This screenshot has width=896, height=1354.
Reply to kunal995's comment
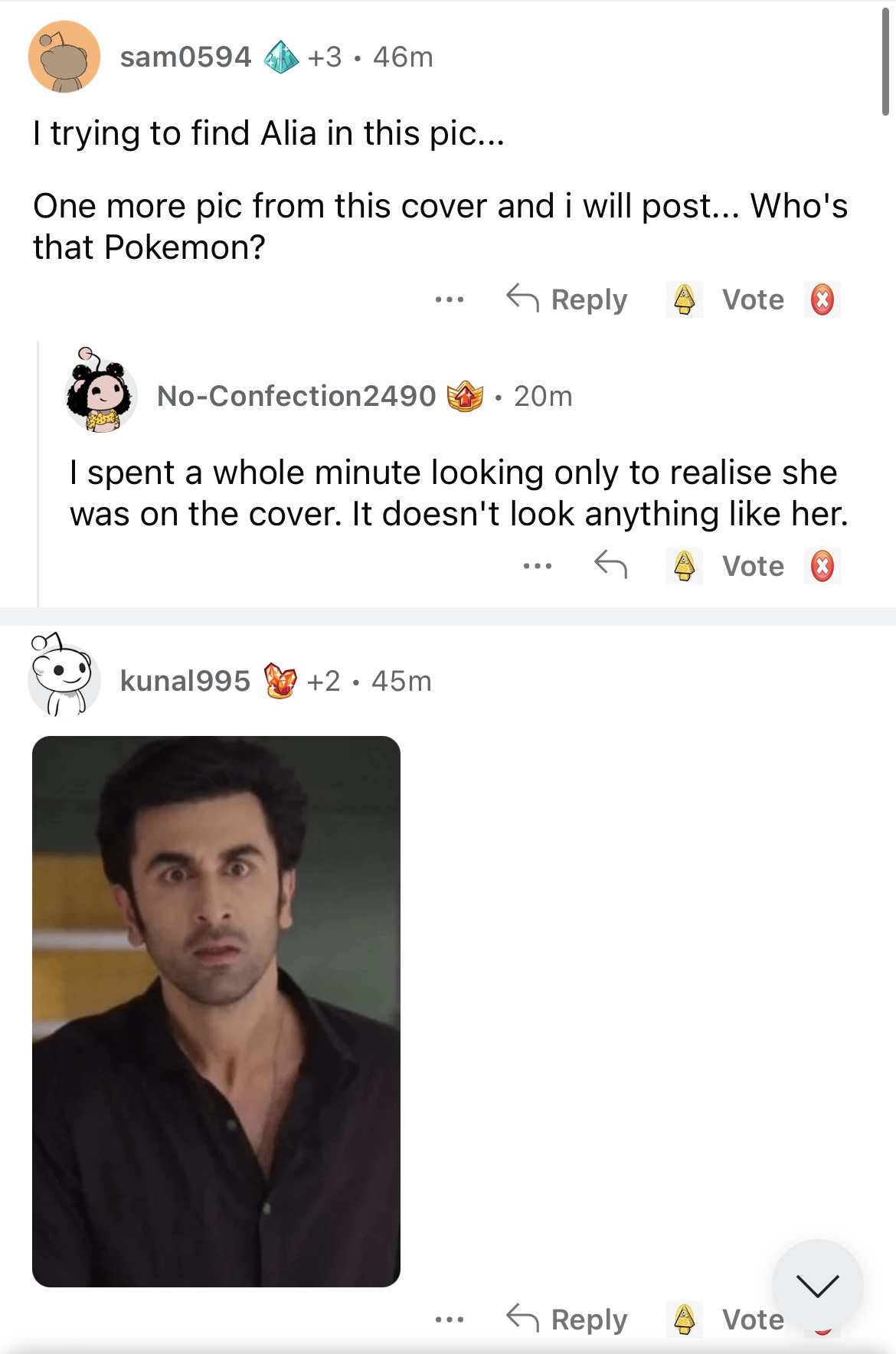click(567, 1319)
